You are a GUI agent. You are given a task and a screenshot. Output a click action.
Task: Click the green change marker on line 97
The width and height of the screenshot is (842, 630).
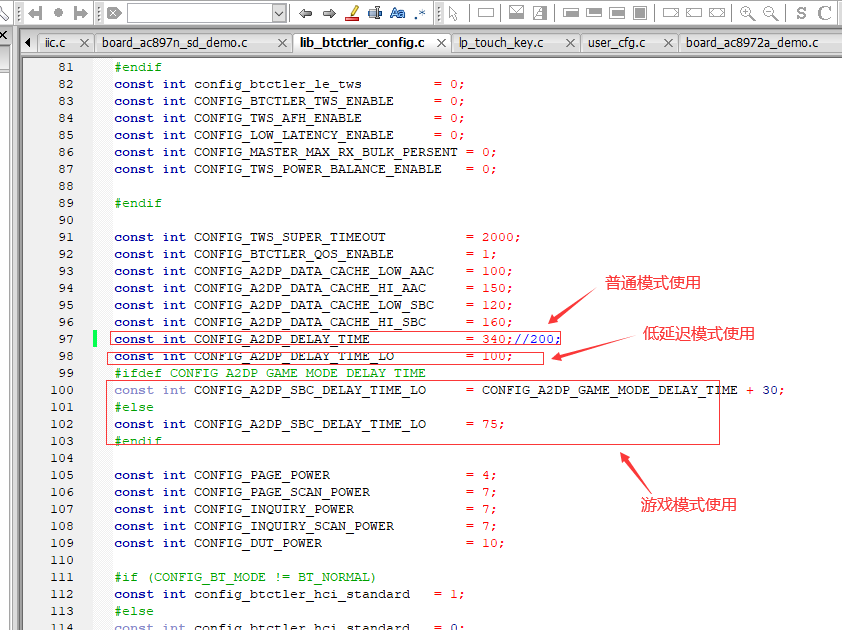point(95,338)
